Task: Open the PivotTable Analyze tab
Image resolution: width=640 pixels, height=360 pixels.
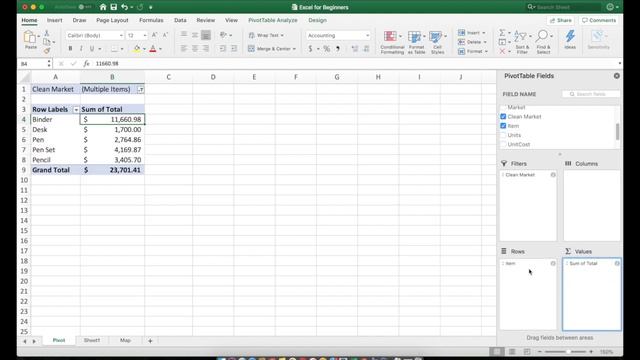Action: point(273,20)
